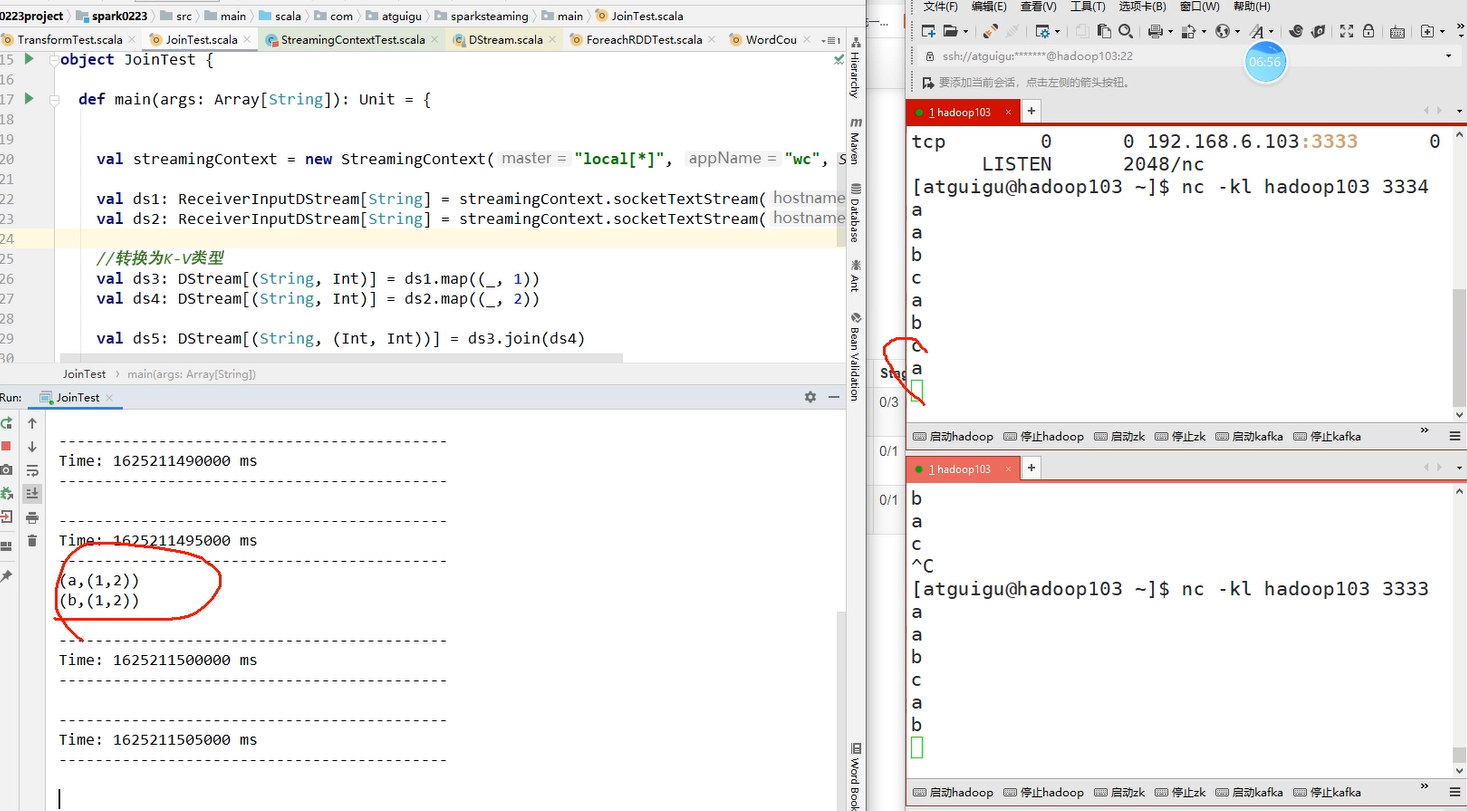The width and height of the screenshot is (1467, 811).
Task: Open the tab list dropdown of upper Xshell pane
Action: 1458,111
